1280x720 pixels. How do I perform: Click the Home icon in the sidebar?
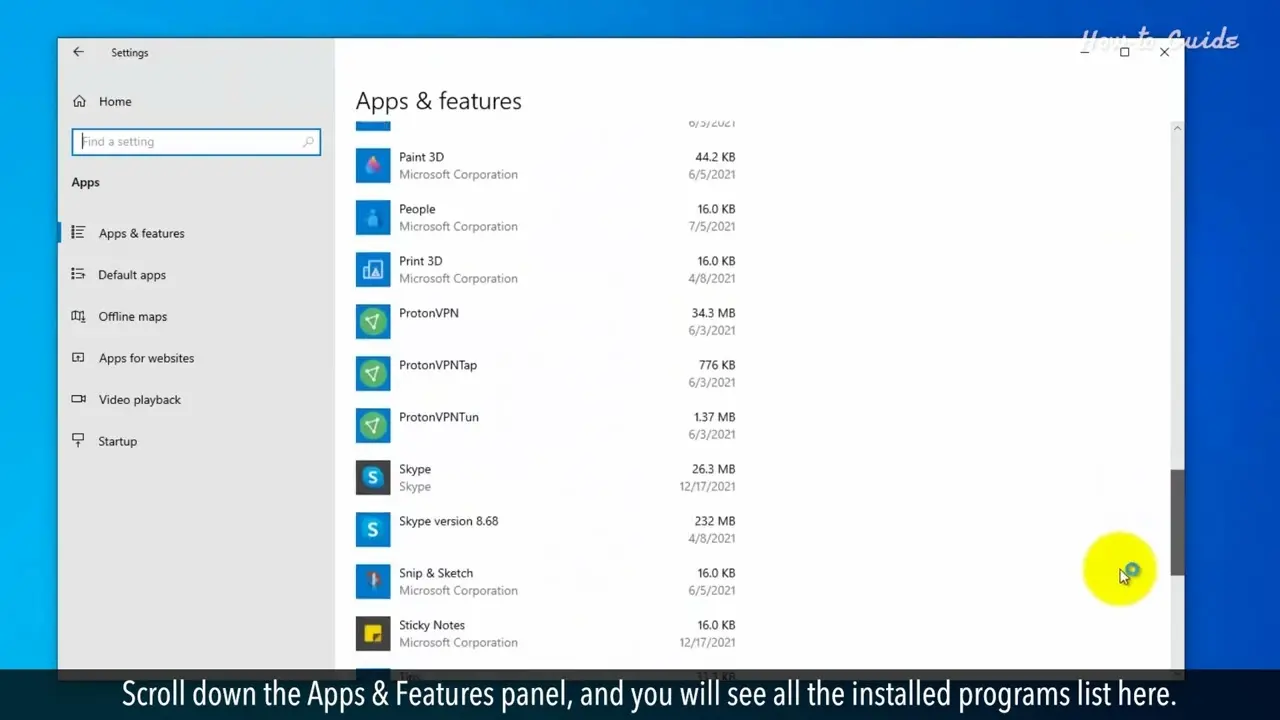pos(79,101)
